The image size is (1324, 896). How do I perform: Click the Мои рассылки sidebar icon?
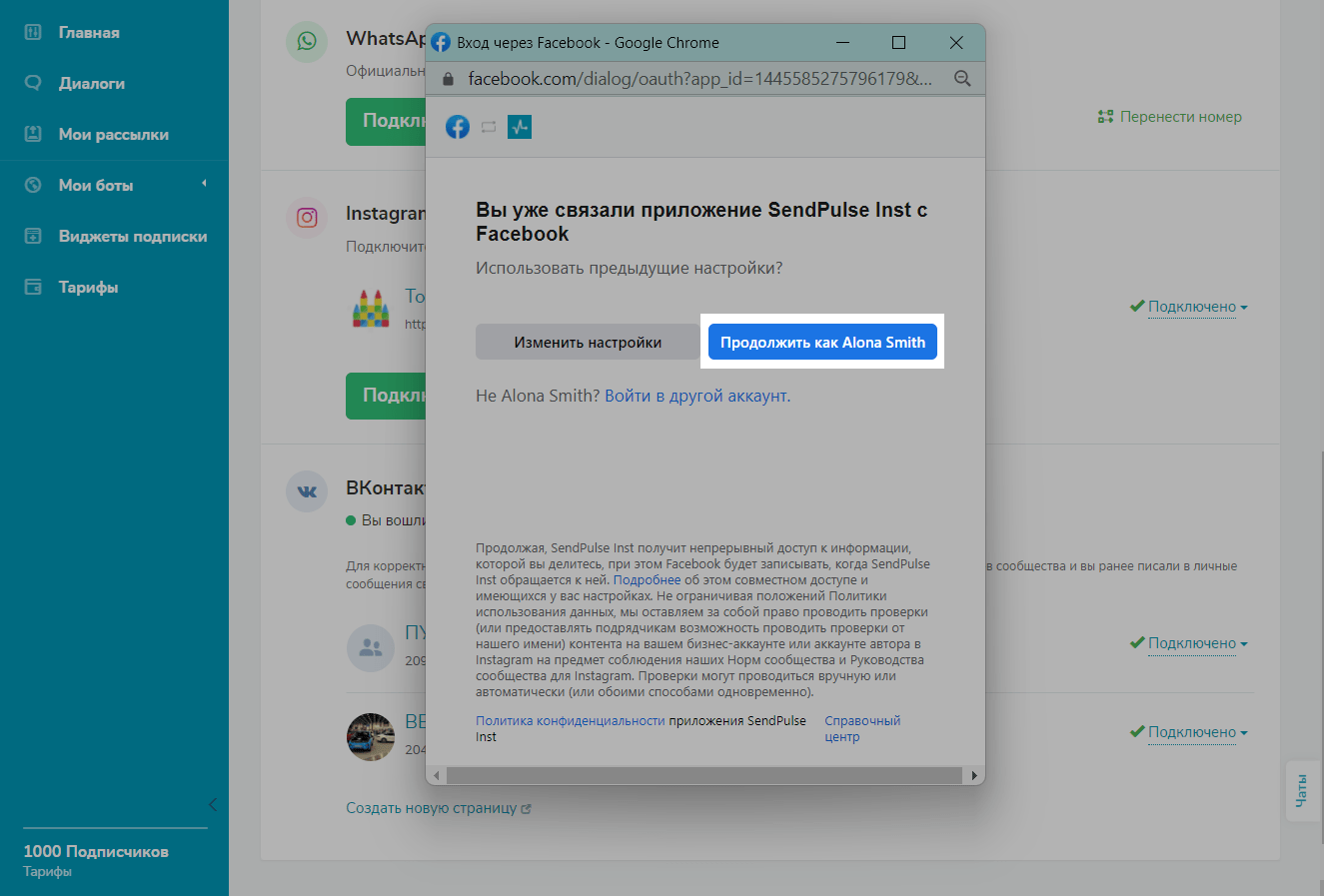33,134
